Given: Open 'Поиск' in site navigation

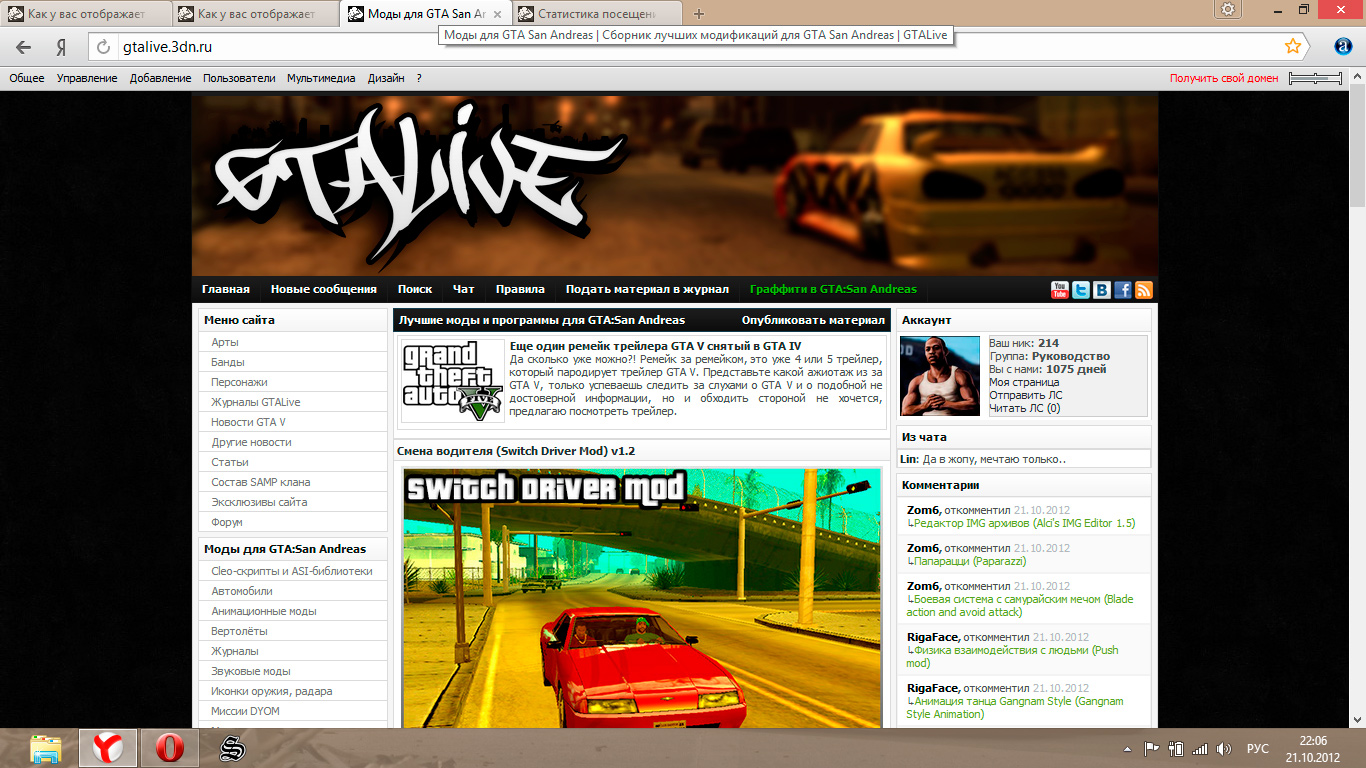Looking at the screenshot, I should (x=415, y=289).
